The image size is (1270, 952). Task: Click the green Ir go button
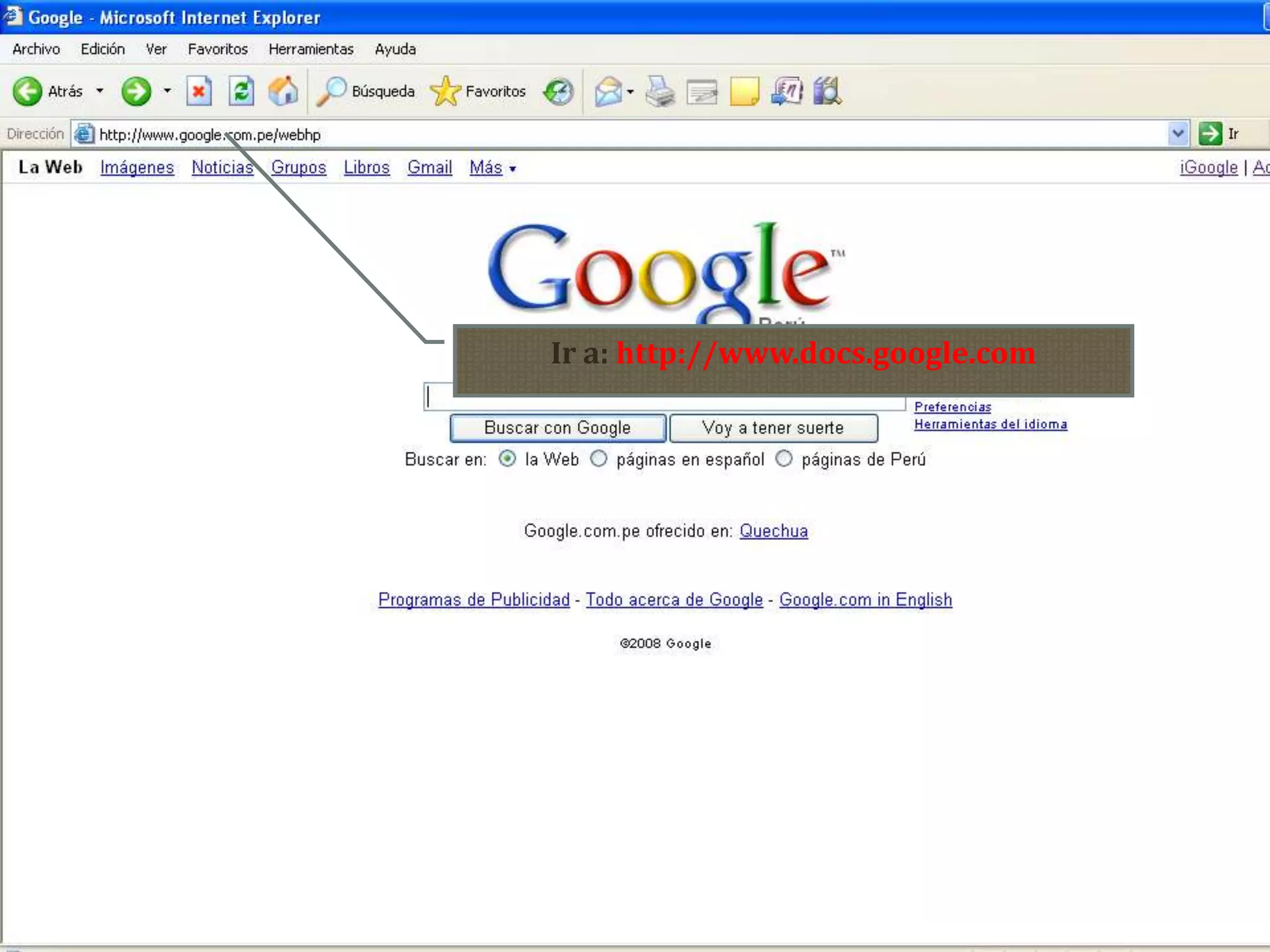click(1219, 134)
